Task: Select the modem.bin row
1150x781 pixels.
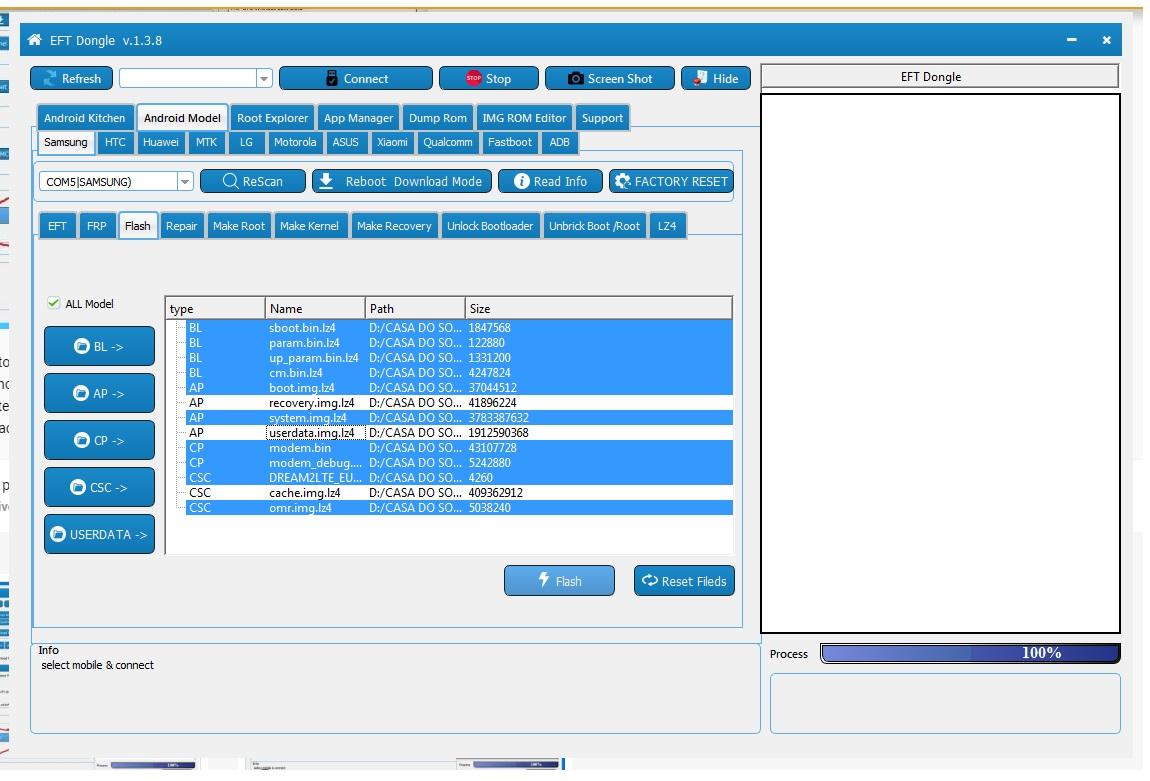Action: click(x=459, y=448)
